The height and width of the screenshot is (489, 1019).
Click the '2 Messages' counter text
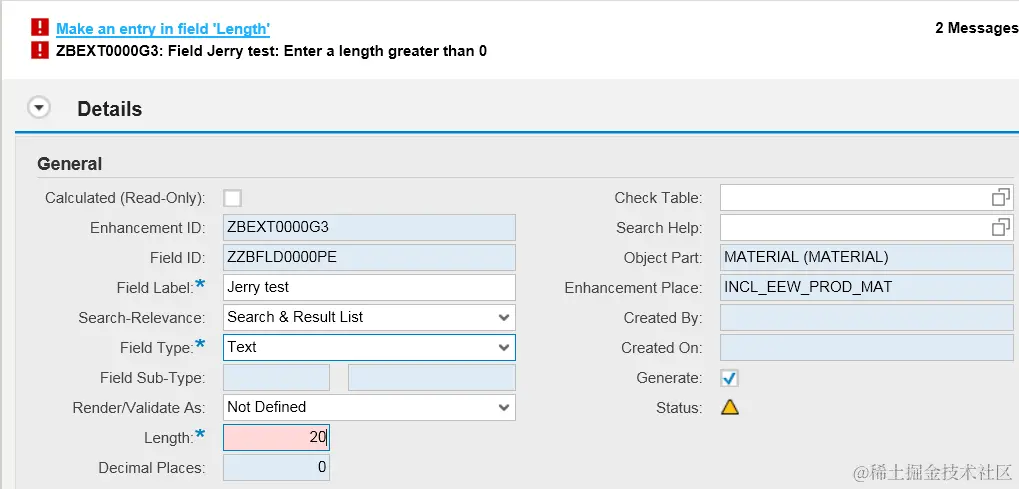[977, 28]
